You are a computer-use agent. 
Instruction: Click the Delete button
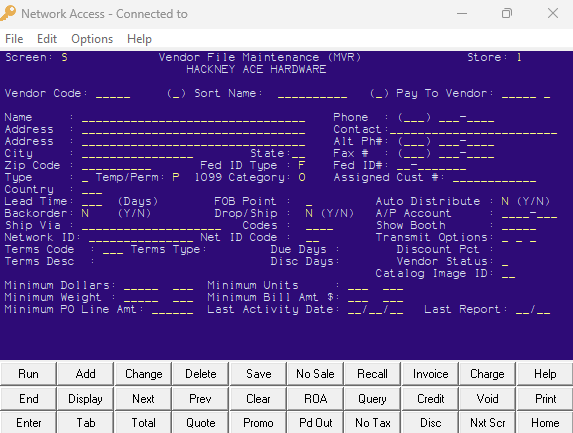tap(201, 374)
